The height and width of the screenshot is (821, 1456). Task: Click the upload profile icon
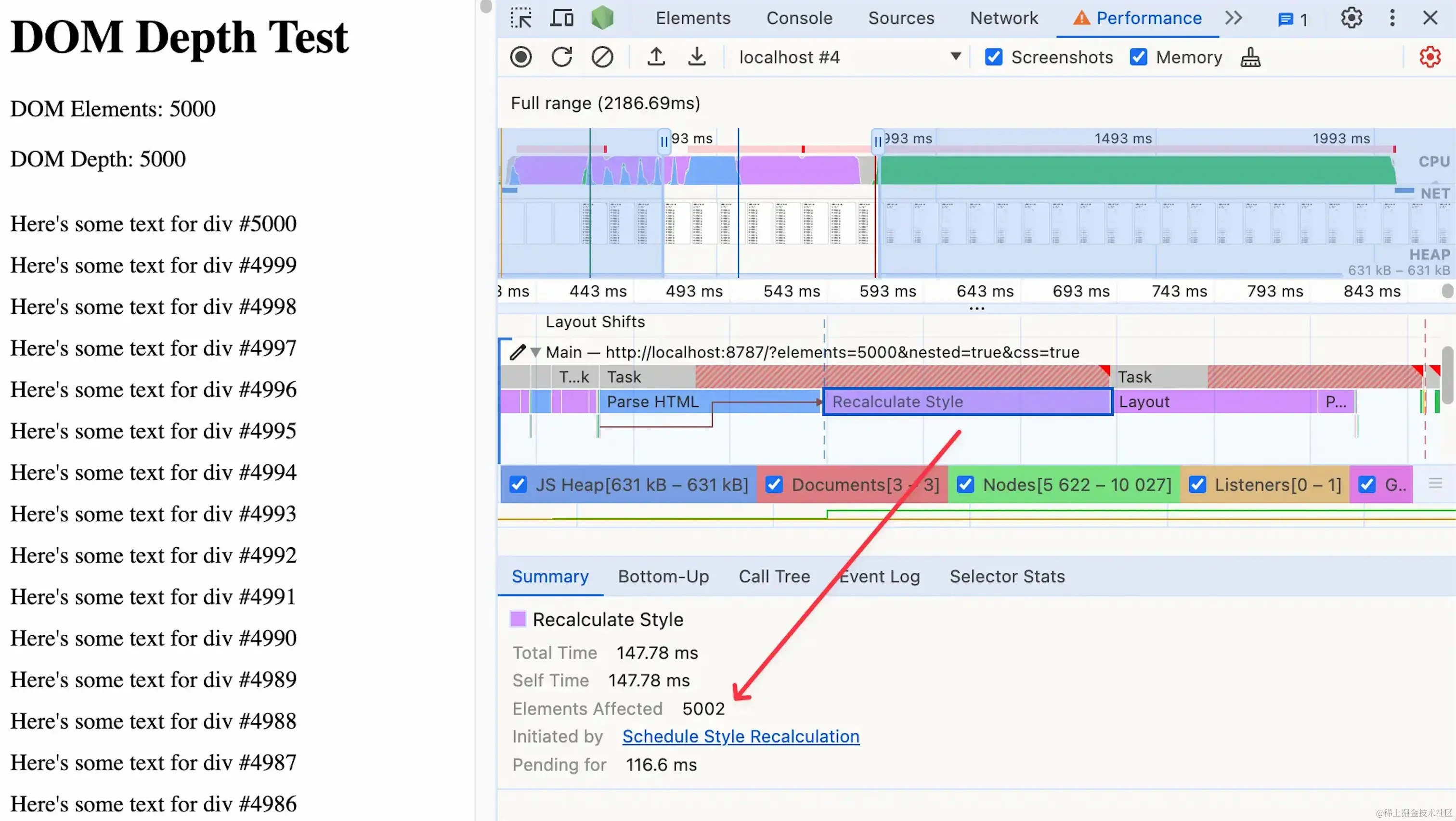[656, 57]
